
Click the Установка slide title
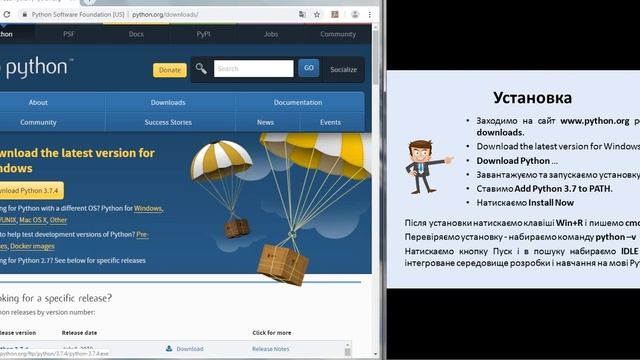click(532, 98)
